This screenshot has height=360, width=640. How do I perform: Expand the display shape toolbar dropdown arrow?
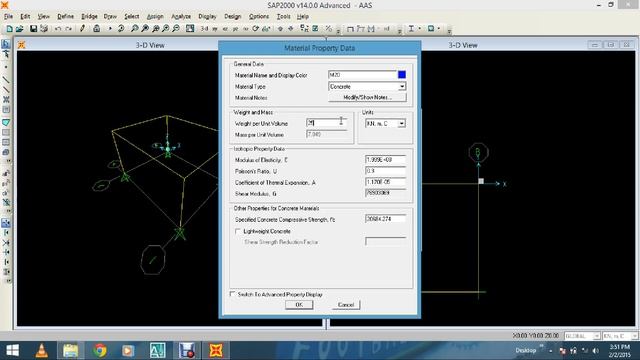tap(439, 29)
